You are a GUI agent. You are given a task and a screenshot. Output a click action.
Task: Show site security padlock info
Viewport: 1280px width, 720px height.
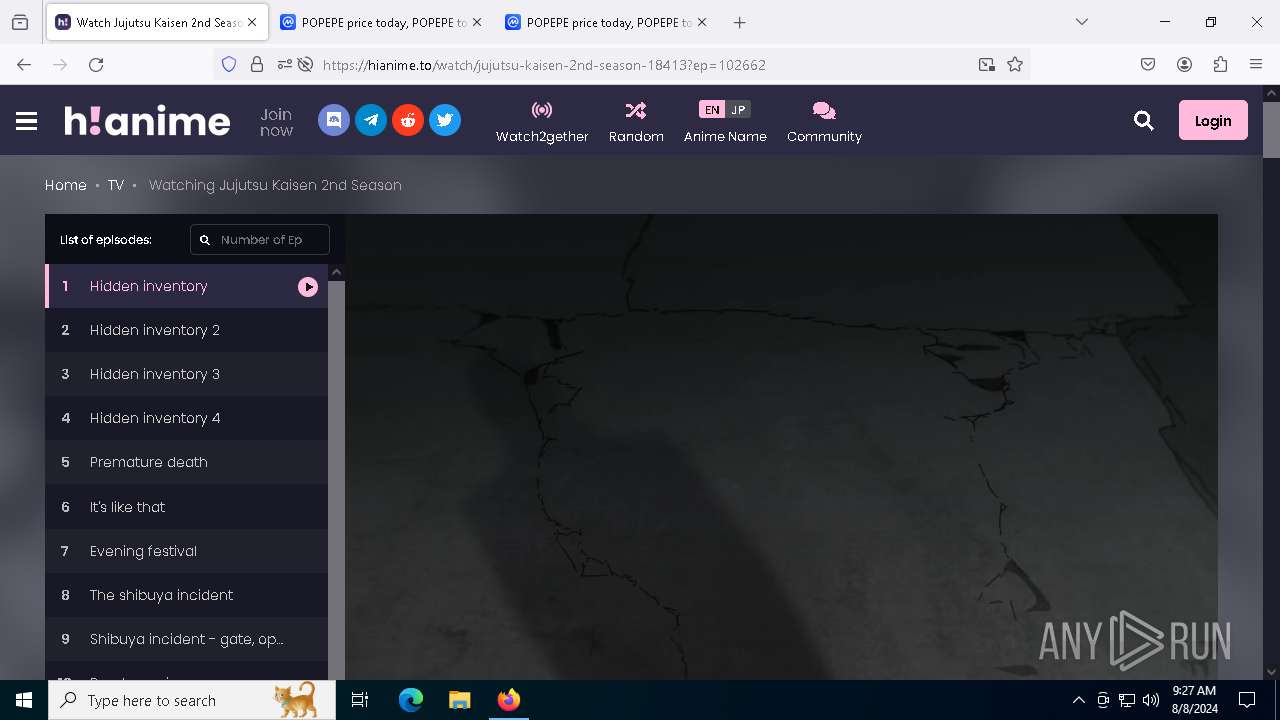pyautogui.click(x=257, y=64)
